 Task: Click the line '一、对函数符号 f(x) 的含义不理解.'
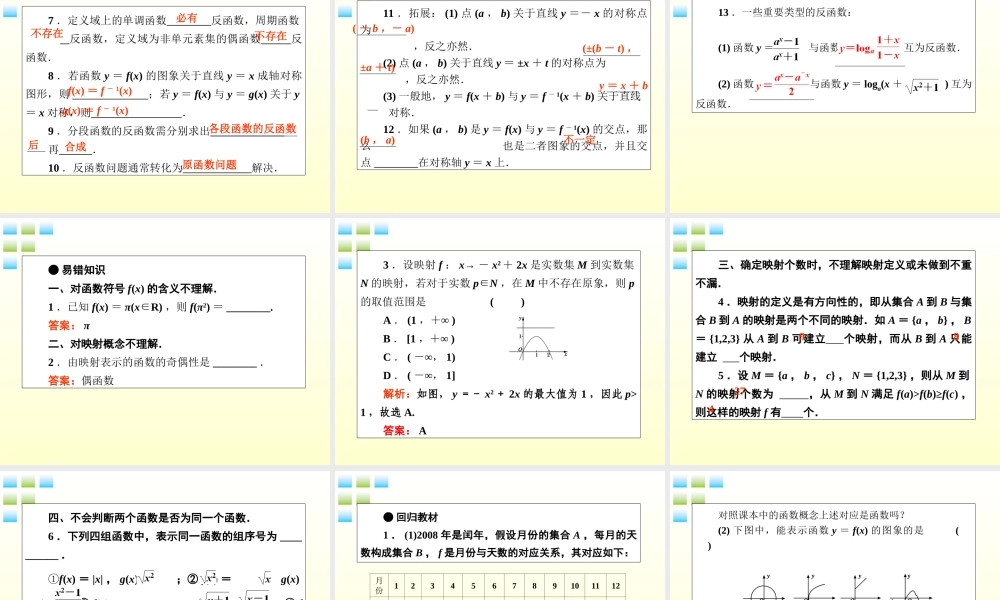click(133, 288)
